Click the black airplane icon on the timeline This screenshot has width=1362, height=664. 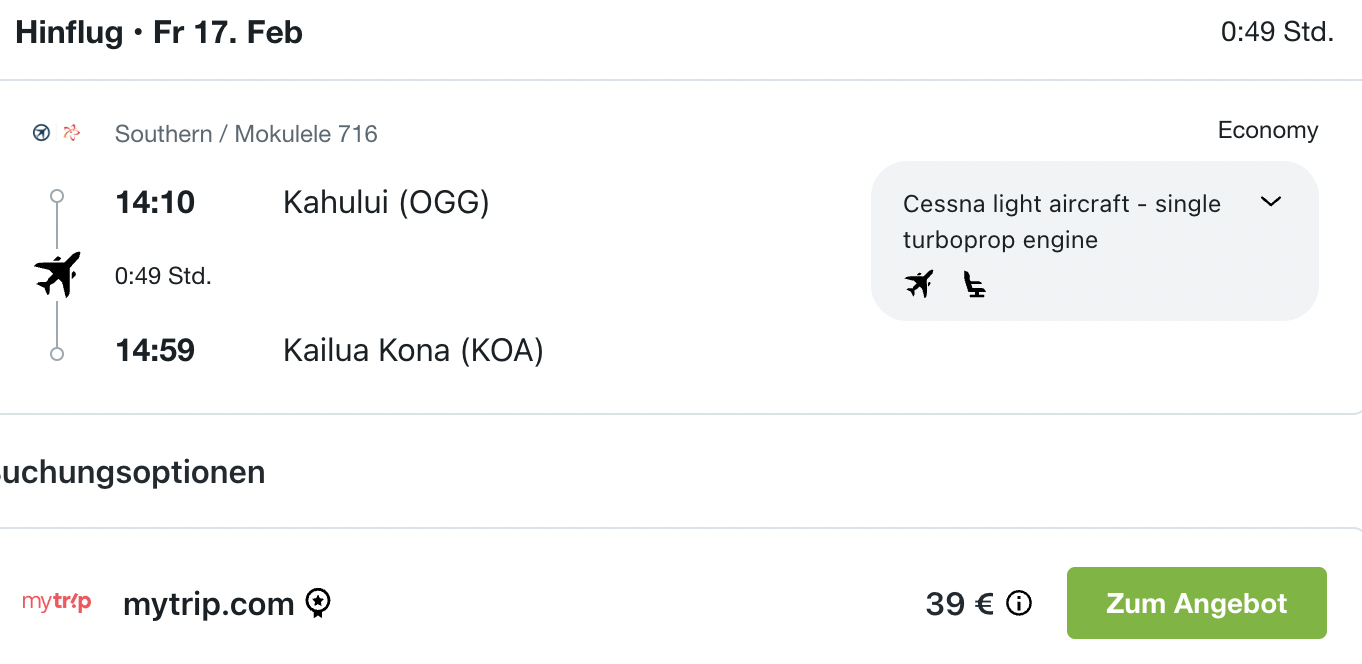point(57,274)
